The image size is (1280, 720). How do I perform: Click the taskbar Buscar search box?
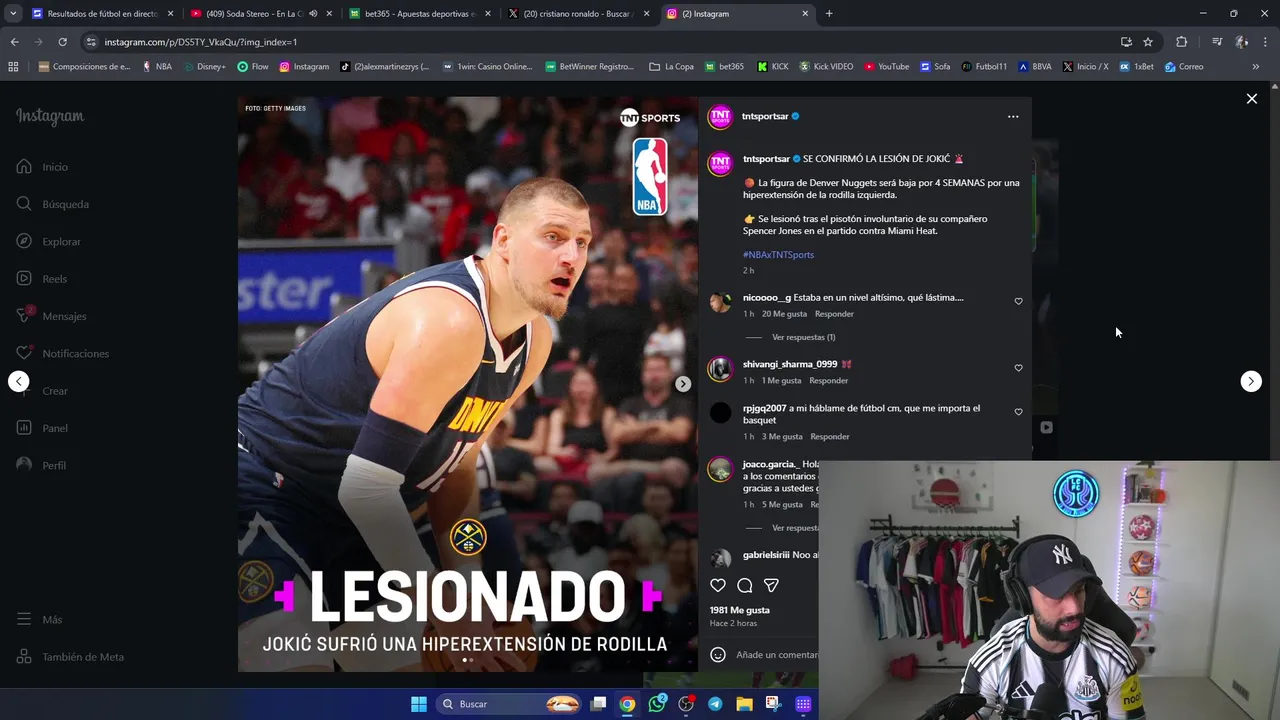pos(510,704)
